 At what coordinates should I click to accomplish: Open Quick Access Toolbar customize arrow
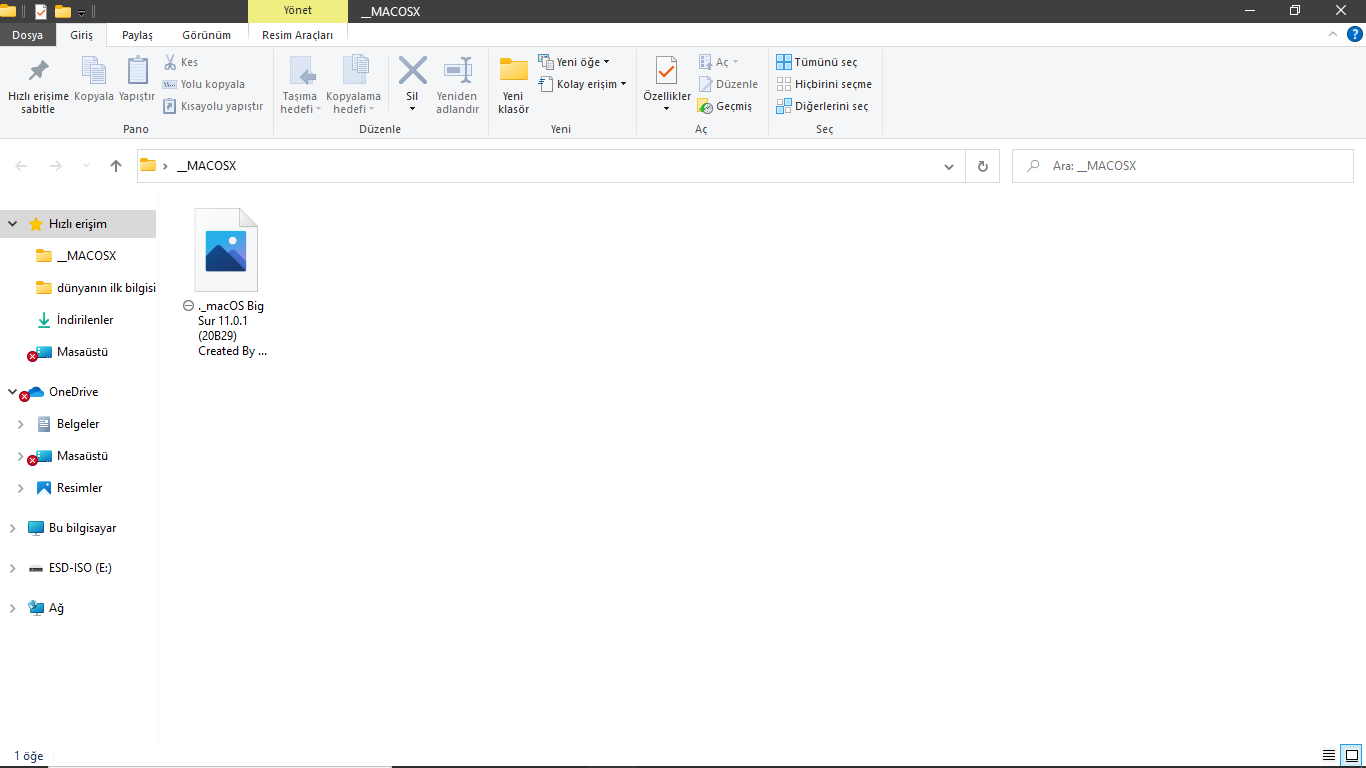(81, 12)
